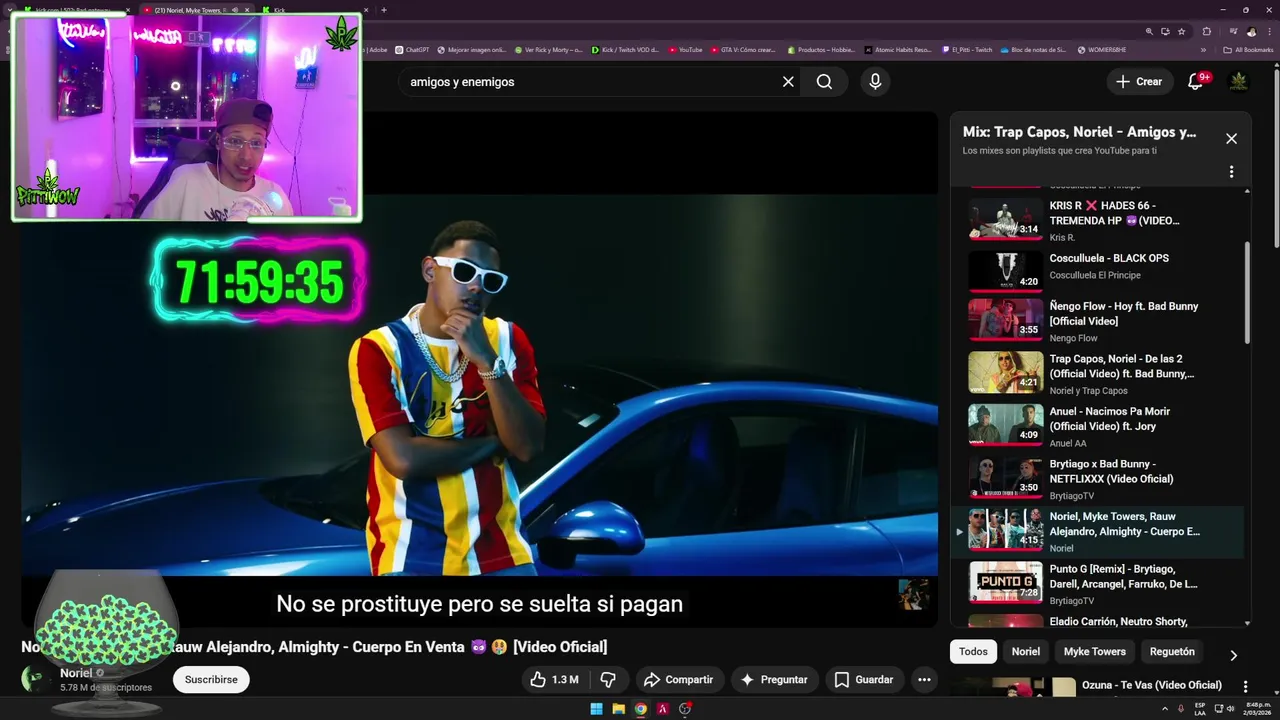The image size is (1280, 720).
Task: Switch to Chrome in the taskbar
Action: 640,709
